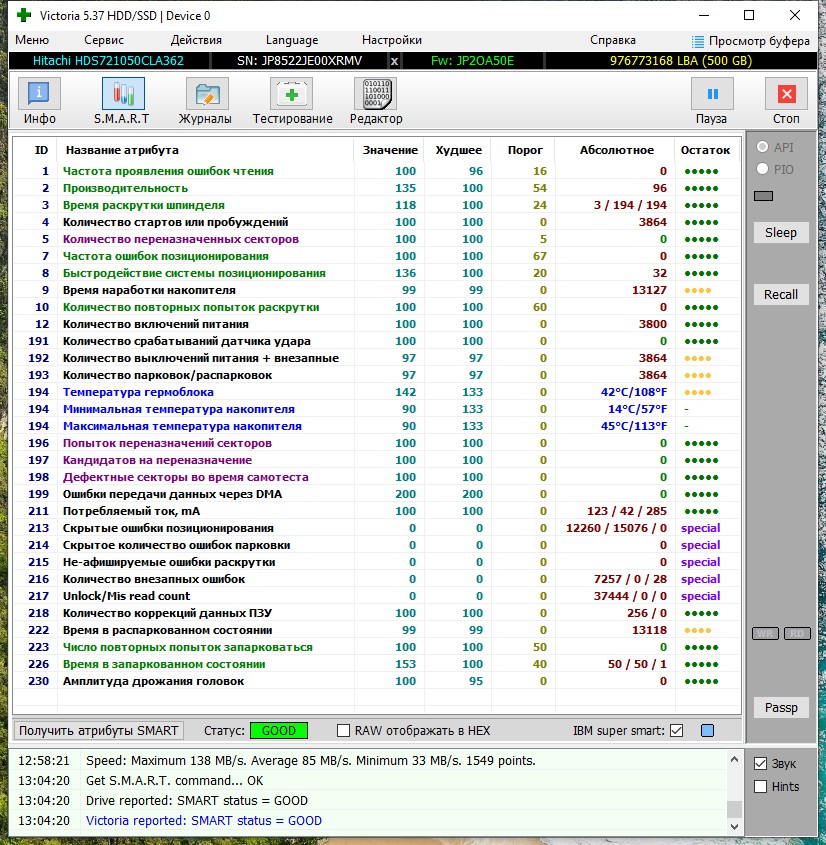Image resolution: width=826 pixels, height=845 pixels.
Task: Select row Время наработки накопителя
Action: point(377,290)
